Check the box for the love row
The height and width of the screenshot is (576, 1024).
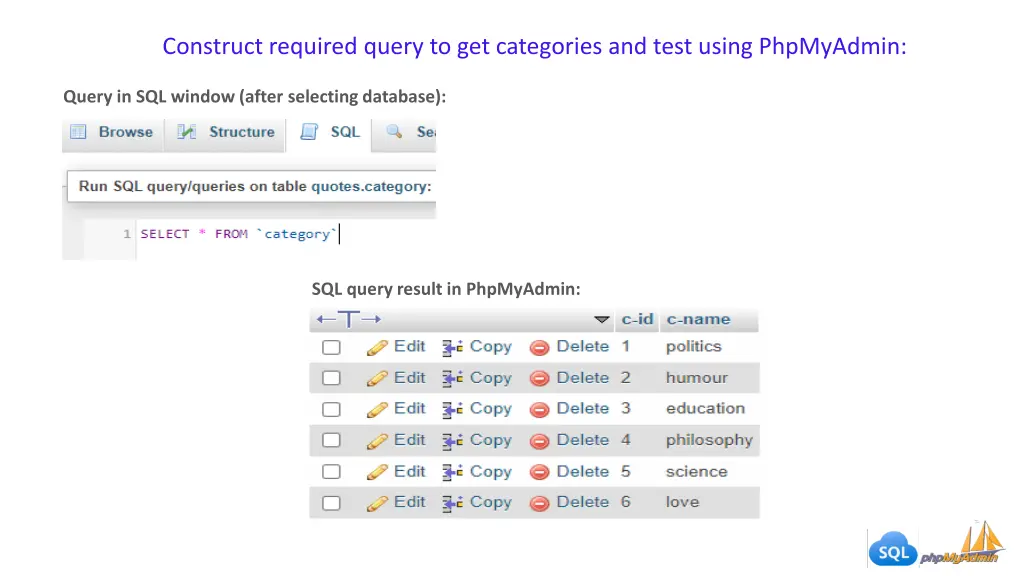[x=331, y=503]
